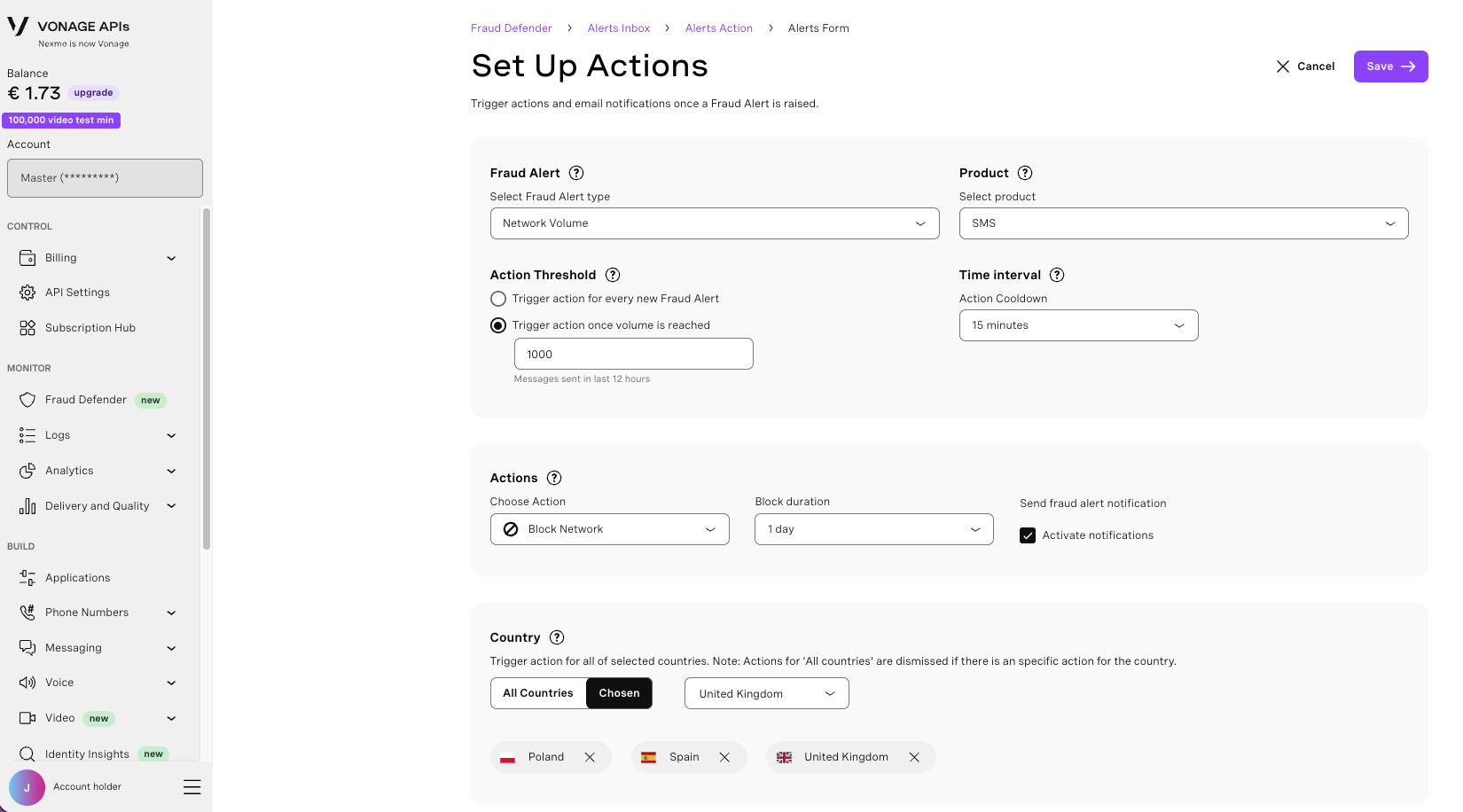Click the Fraud Alert help icon
Viewport: 1463px width, 812px height.
tap(576, 173)
